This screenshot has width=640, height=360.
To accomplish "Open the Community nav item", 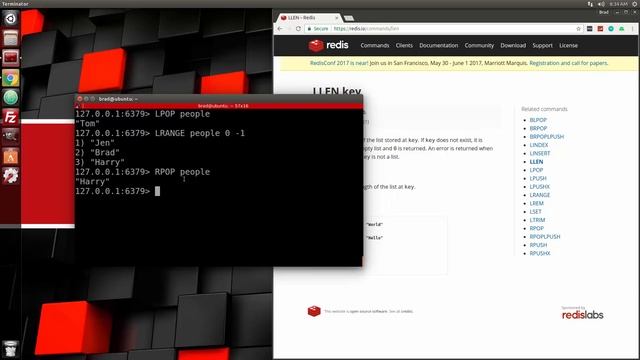I will pyautogui.click(x=479, y=45).
